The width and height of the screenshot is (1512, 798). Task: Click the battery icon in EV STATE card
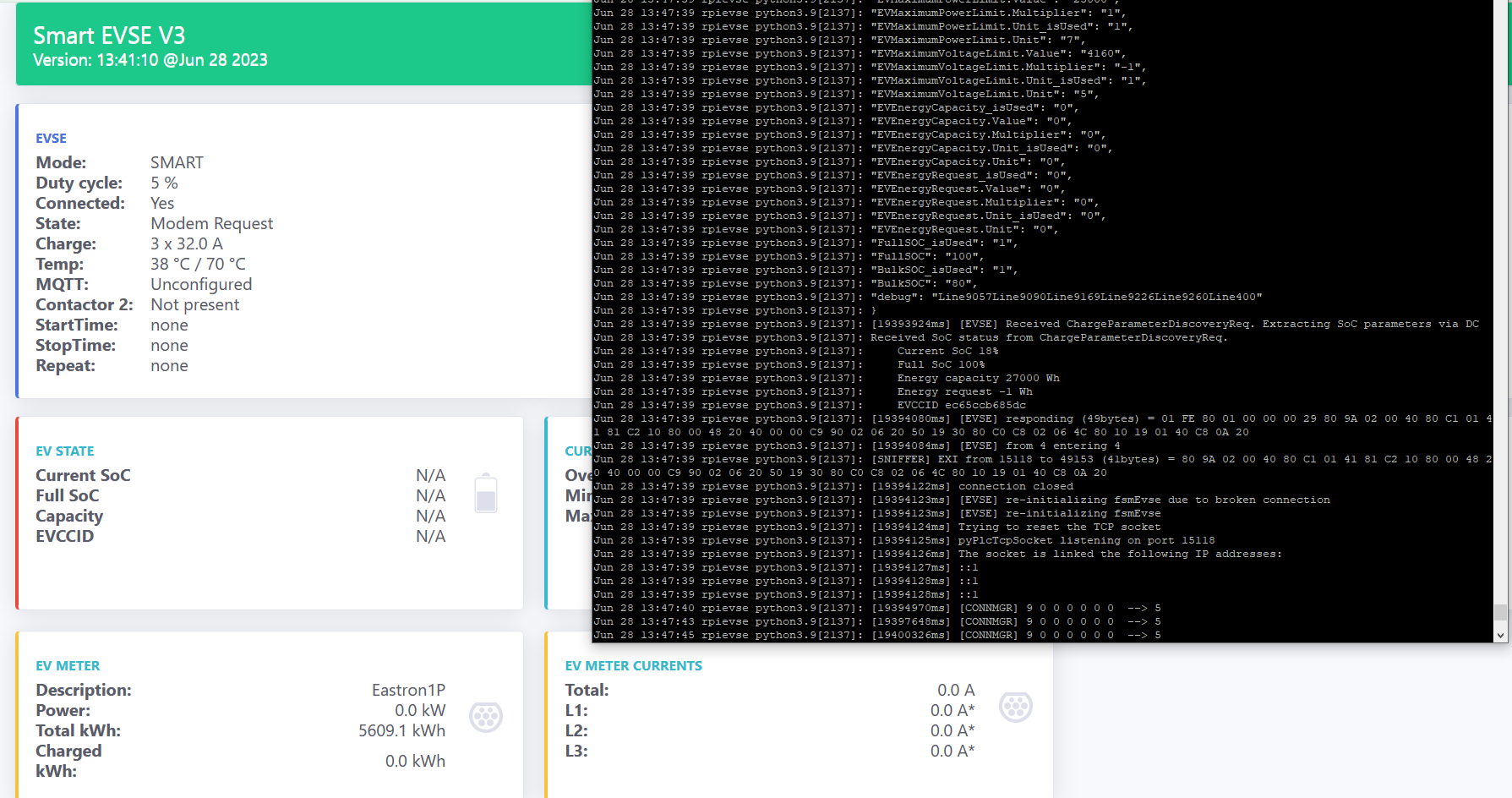click(486, 494)
